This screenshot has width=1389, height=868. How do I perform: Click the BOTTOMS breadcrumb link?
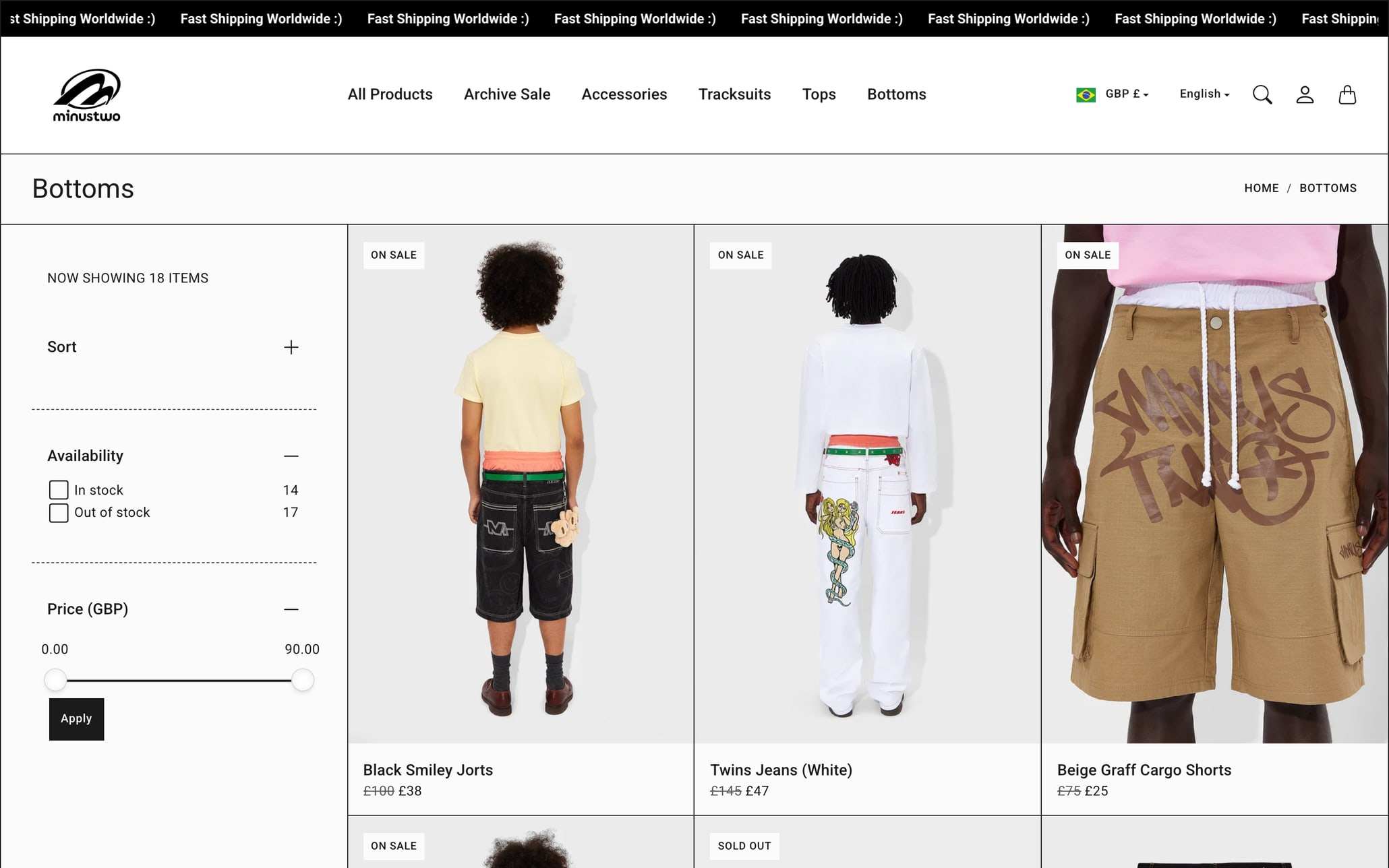click(x=1328, y=188)
